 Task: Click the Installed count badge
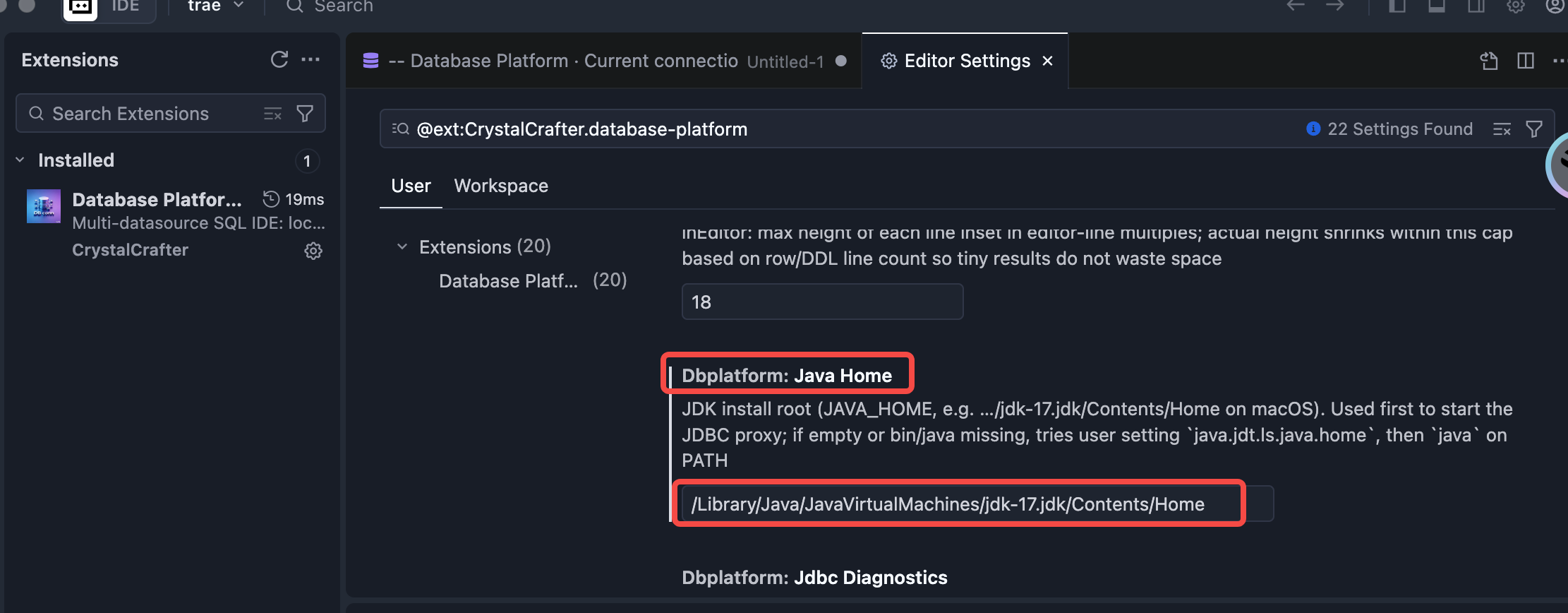(307, 161)
